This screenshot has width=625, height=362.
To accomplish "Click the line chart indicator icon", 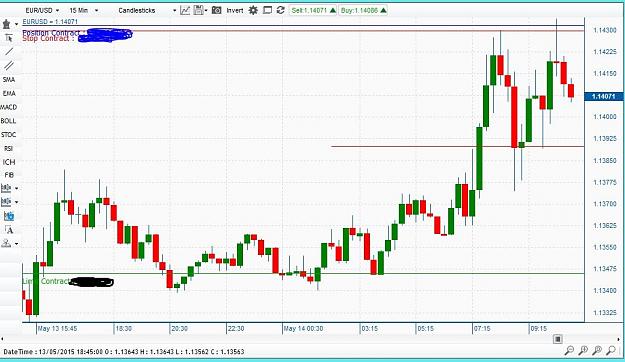I will 185,10.
